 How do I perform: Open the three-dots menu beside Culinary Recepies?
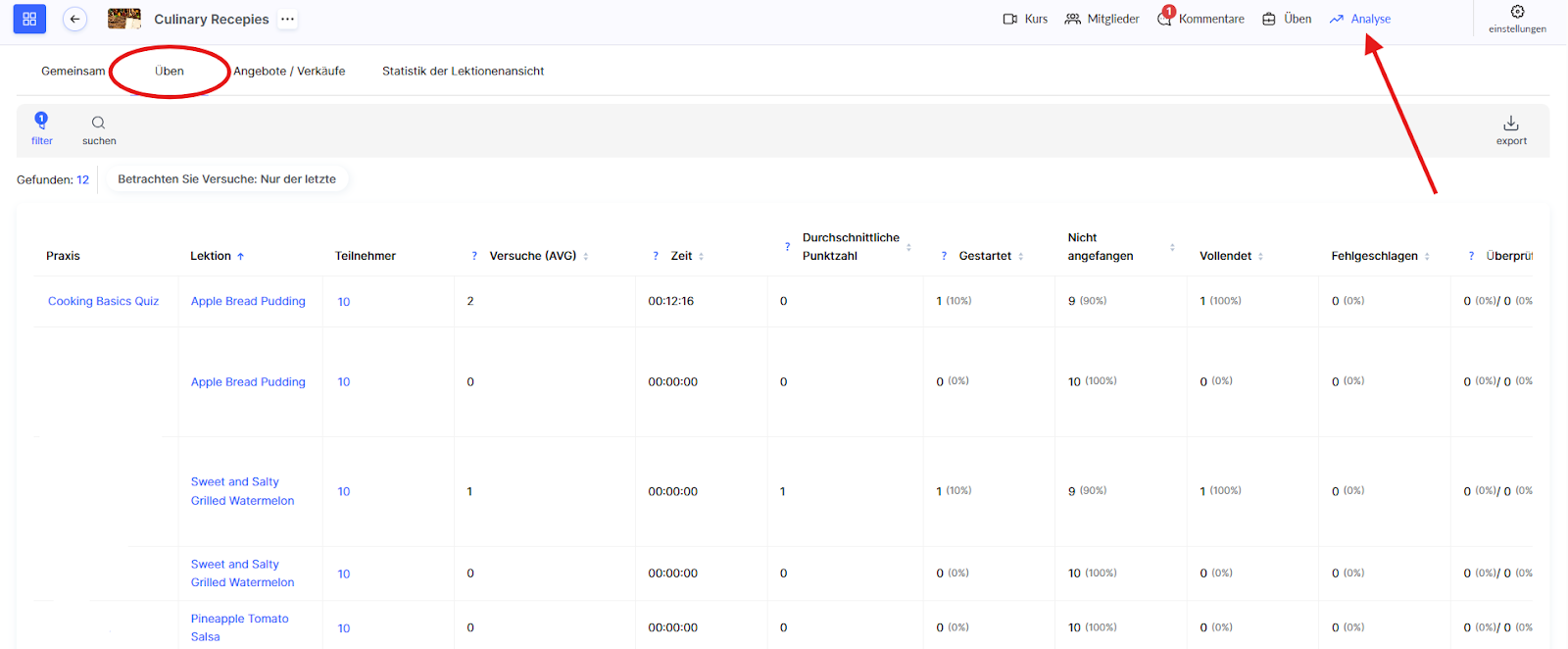(287, 19)
